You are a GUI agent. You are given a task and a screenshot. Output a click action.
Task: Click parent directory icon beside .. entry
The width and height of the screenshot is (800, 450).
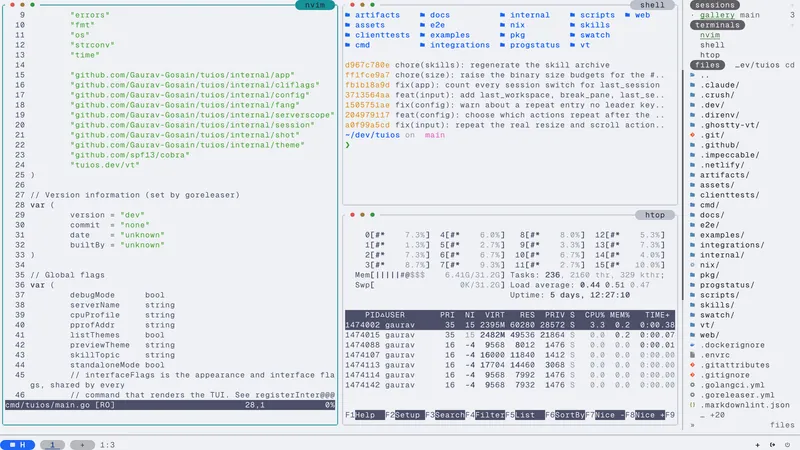(692, 75)
